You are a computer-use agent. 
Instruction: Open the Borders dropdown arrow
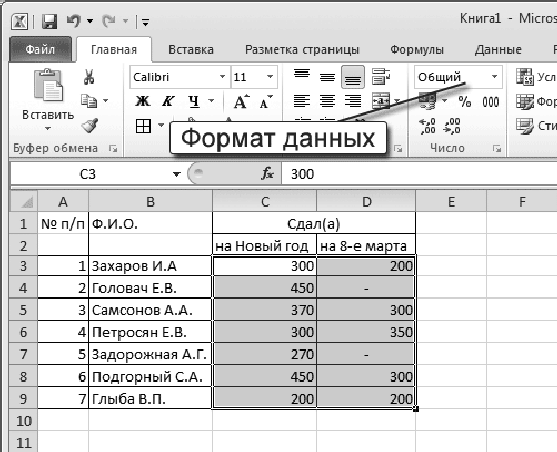coord(161,126)
